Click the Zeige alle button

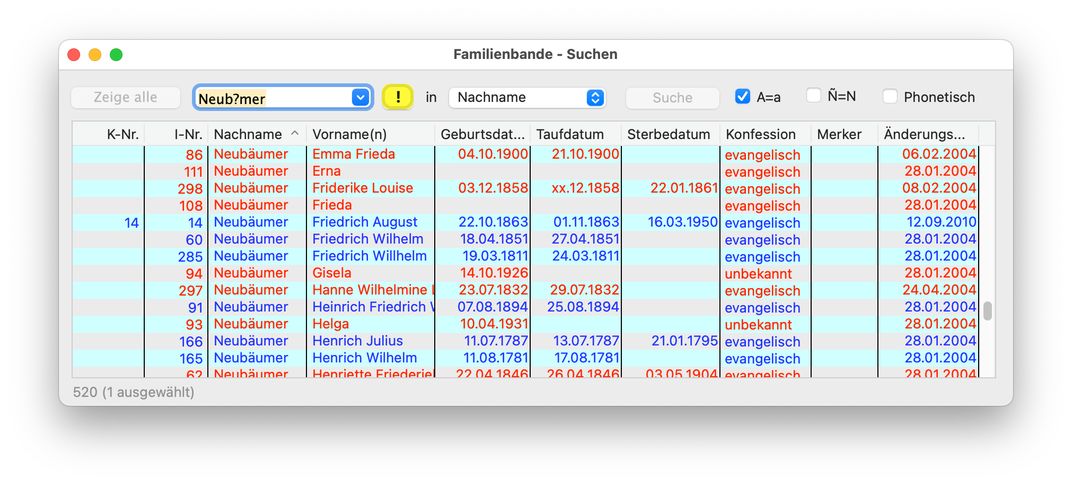tap(125, 97)
